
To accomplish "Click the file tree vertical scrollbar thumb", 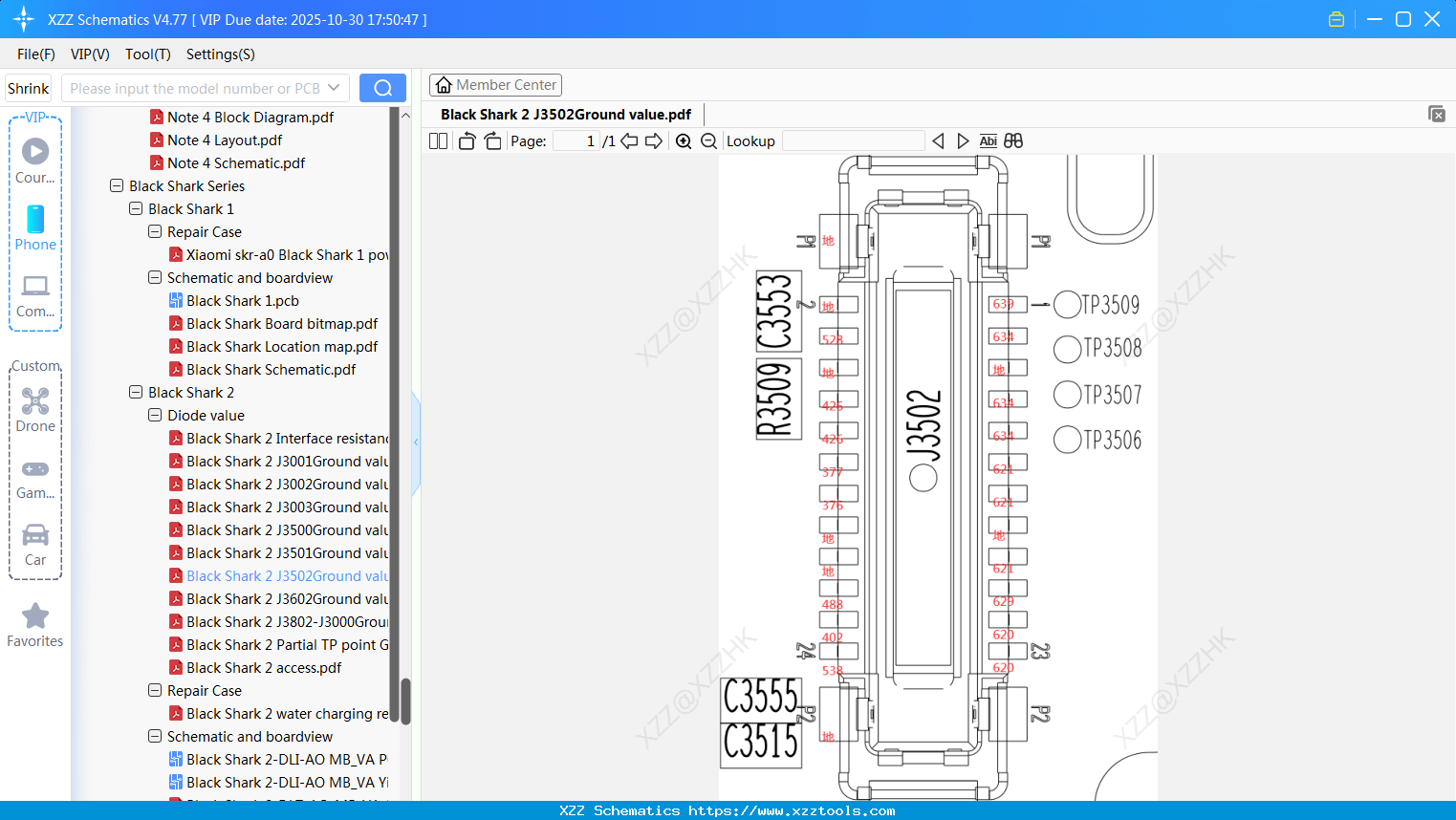I will [405, 701].
